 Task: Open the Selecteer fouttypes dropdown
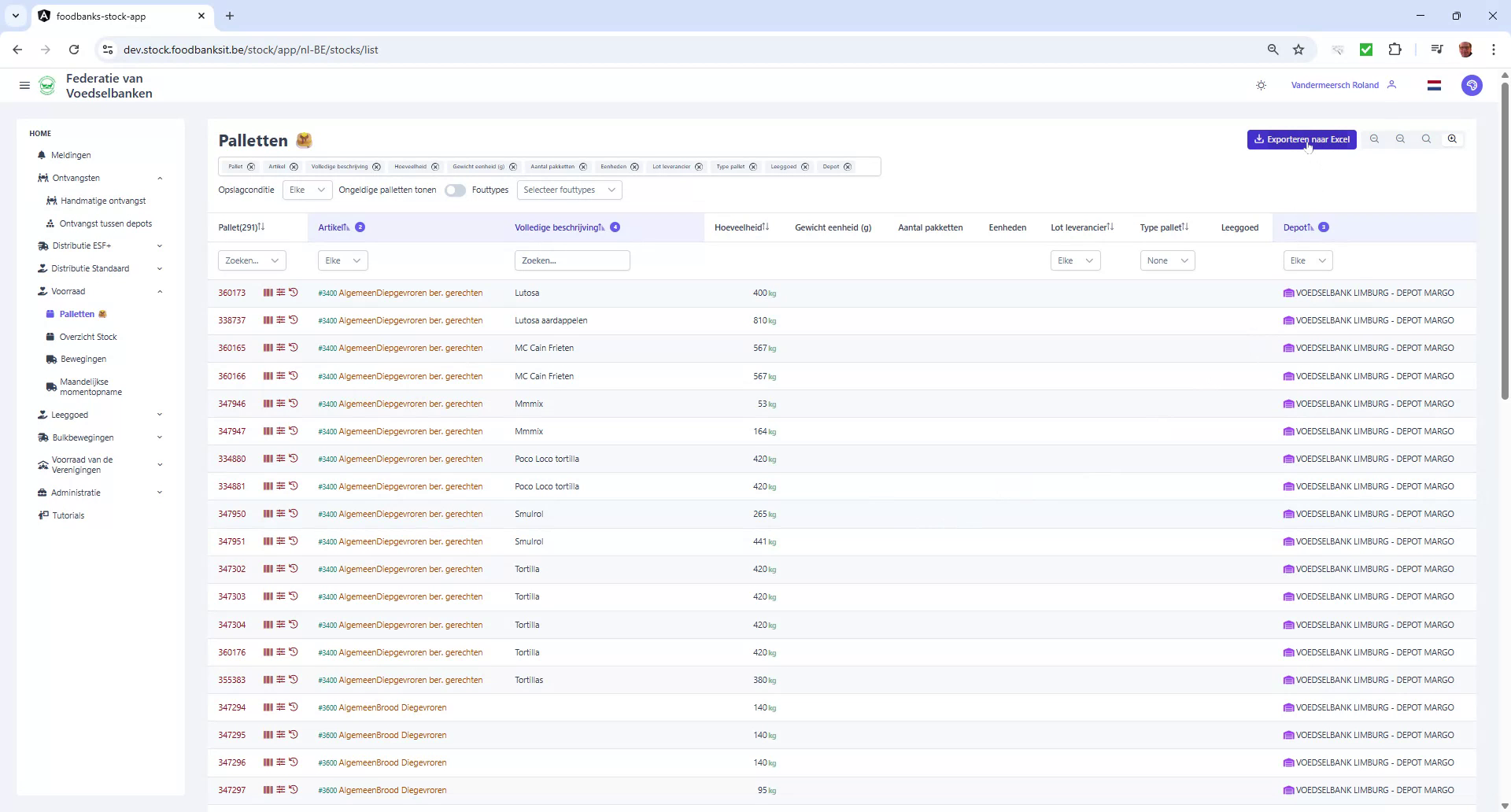pos(569,190)
